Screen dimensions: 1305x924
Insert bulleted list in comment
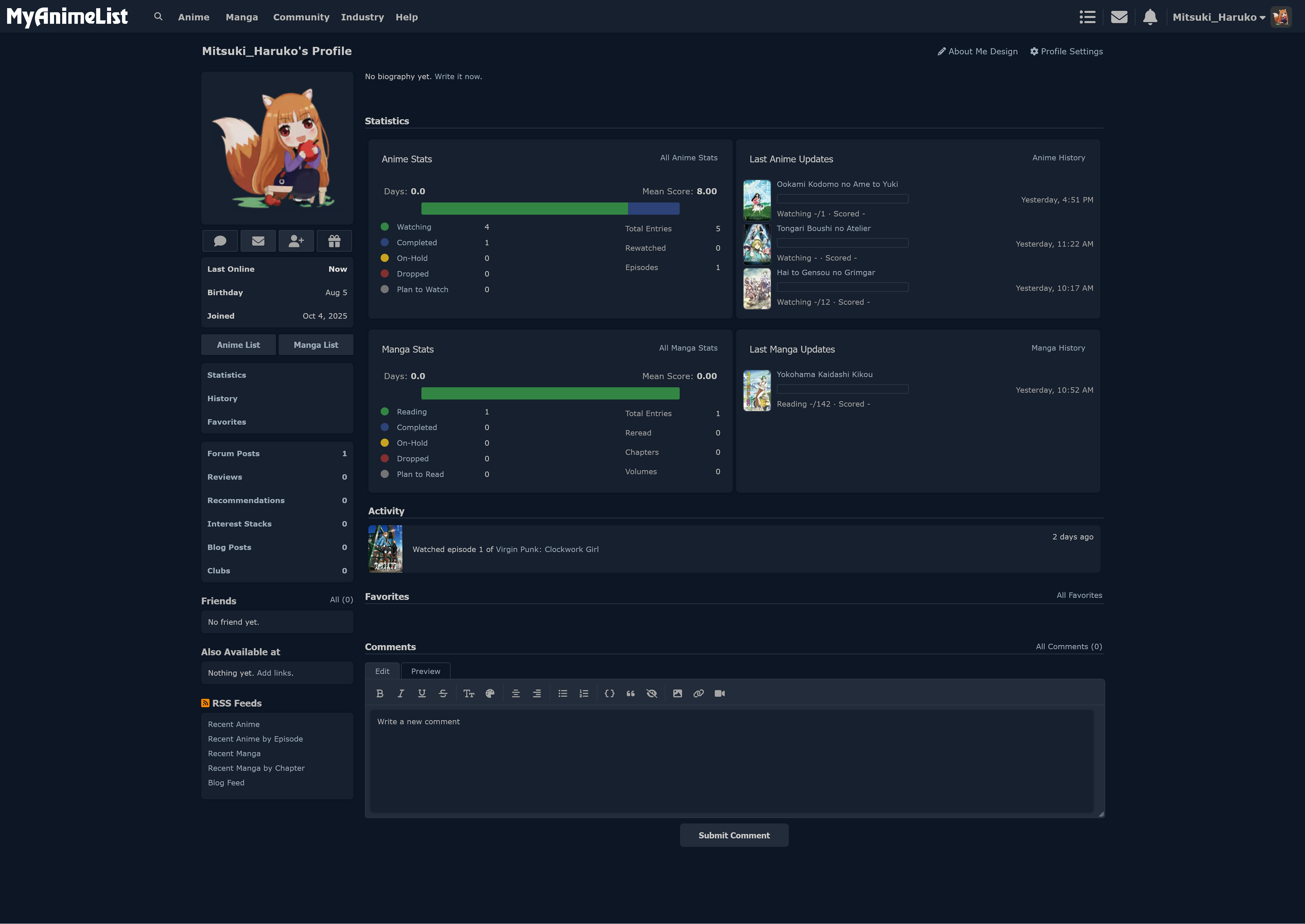tap(563, 693)
